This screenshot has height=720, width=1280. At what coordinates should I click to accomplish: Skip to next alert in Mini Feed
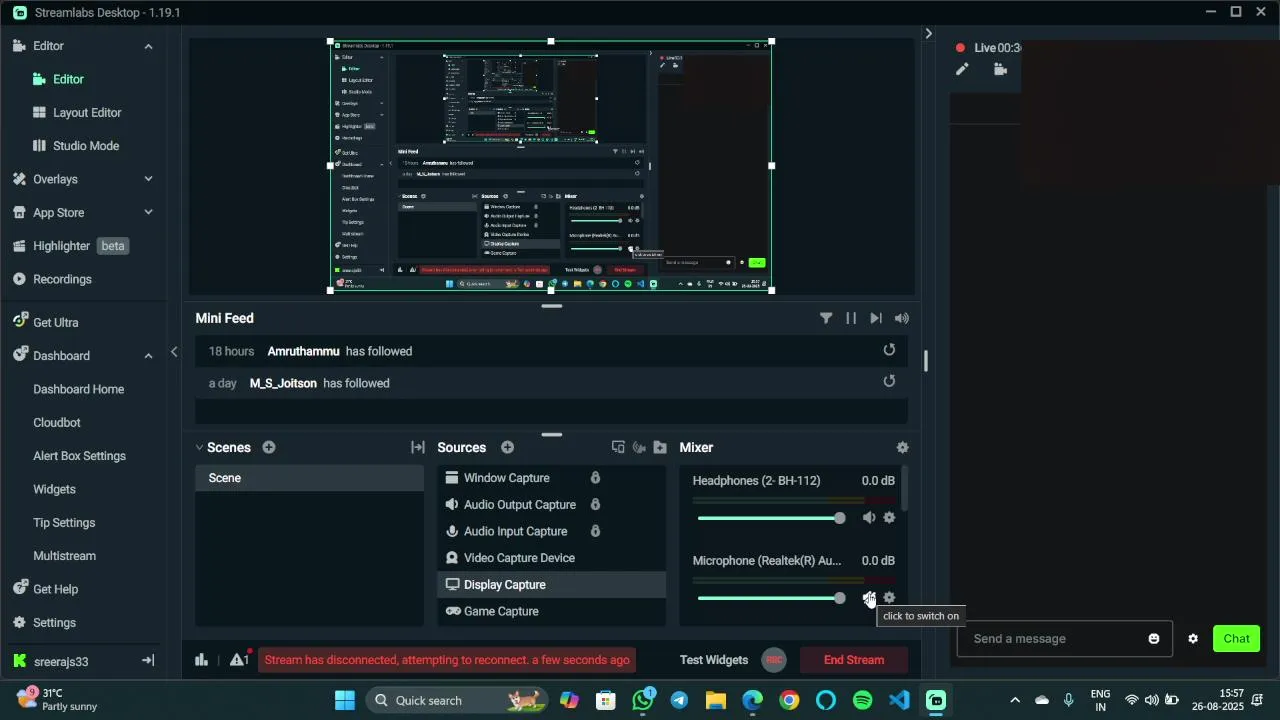tap(876, 318)
